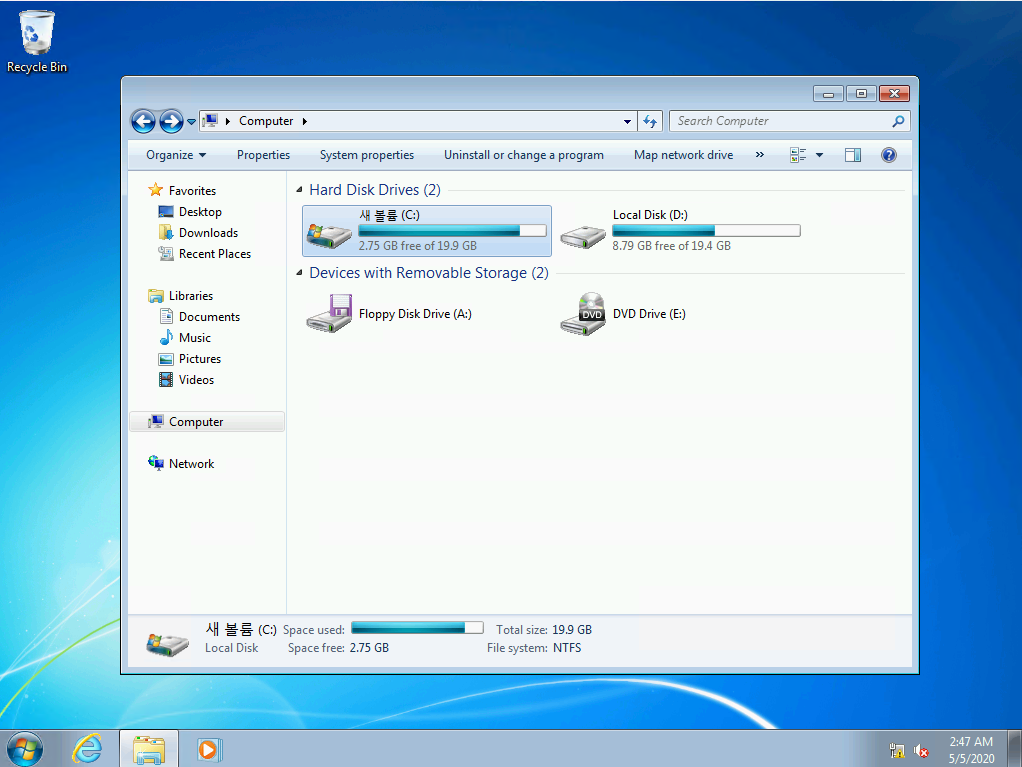Collapse the Hard Disk Drives group
This screenshot has width=1022, height=767.
pos(299,190)
